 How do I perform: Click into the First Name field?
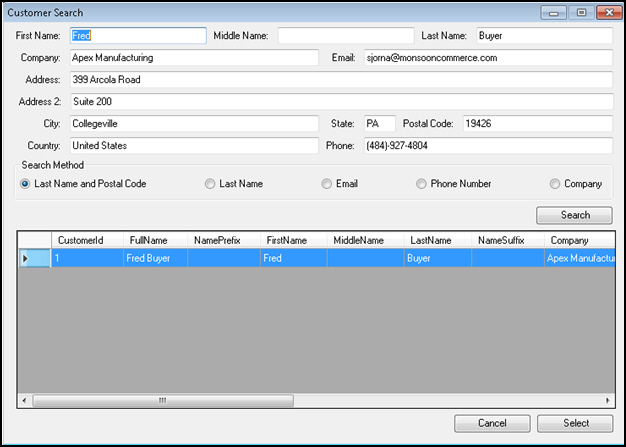point(137,35)
